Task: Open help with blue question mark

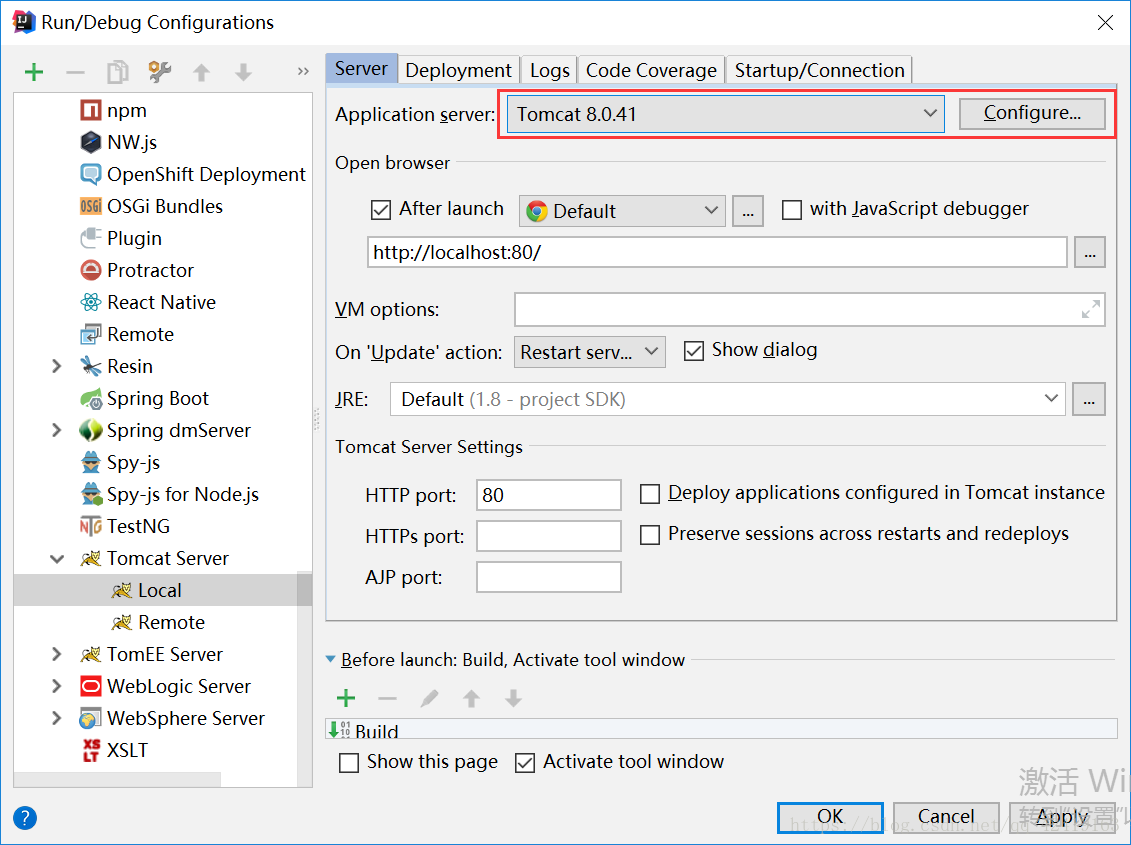Action: tap(25, 818)
